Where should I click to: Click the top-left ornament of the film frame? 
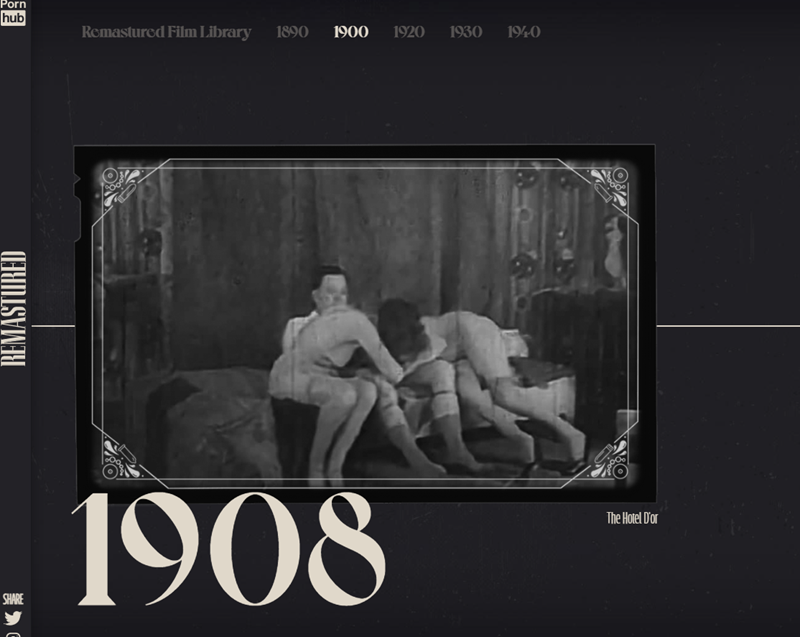coord(120,187)
